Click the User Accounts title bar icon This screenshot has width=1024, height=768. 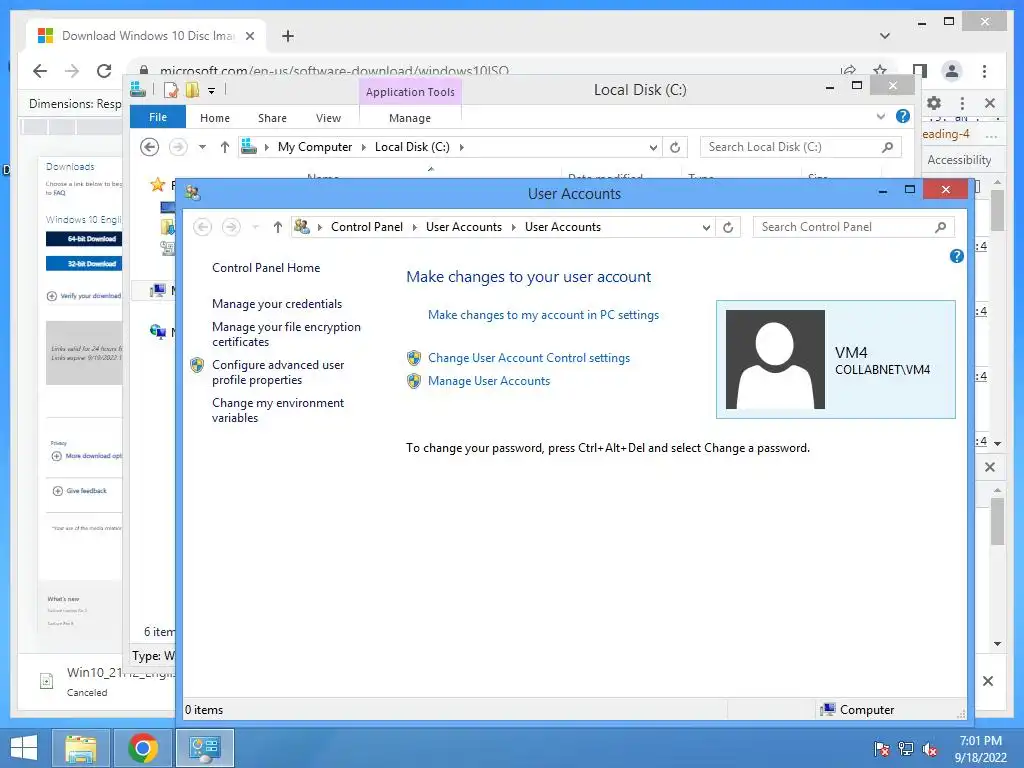click(193, 193)
